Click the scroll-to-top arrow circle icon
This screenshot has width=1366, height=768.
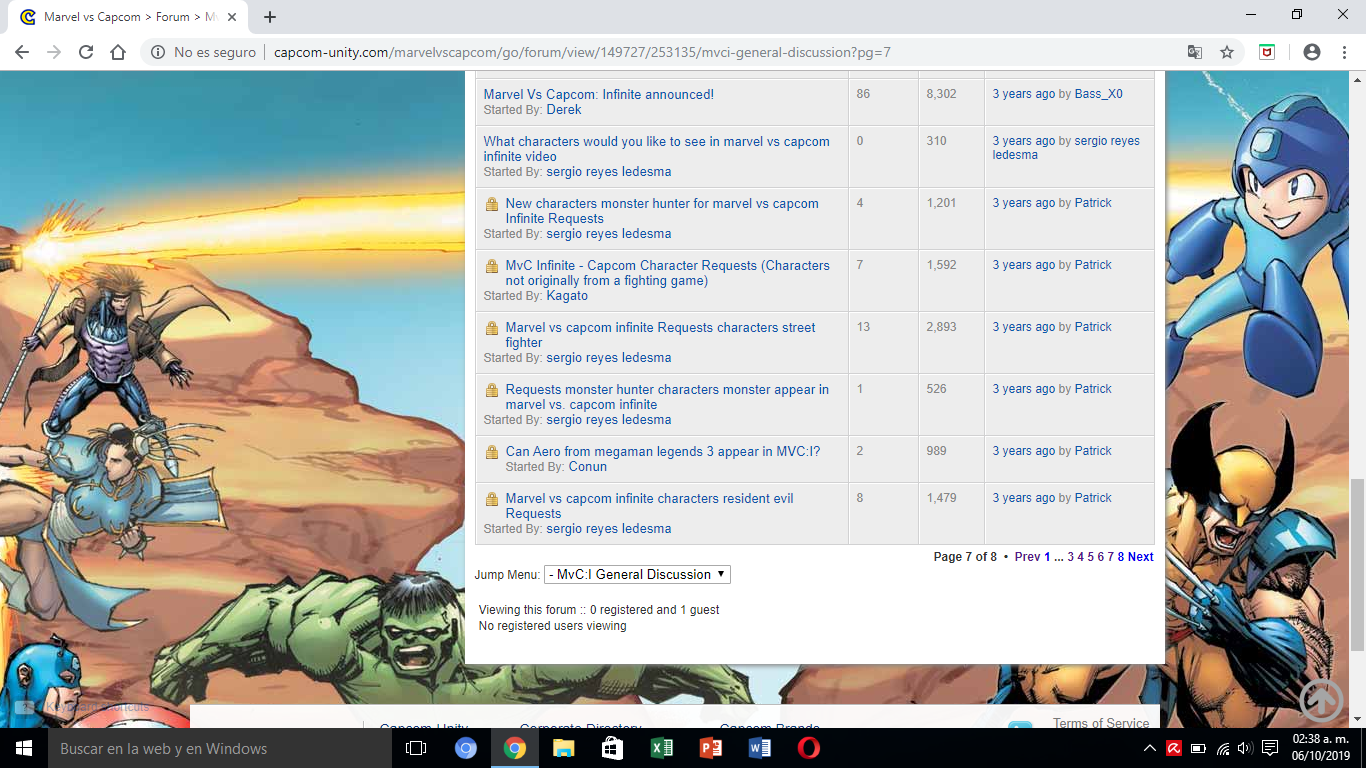point(1321,699)
